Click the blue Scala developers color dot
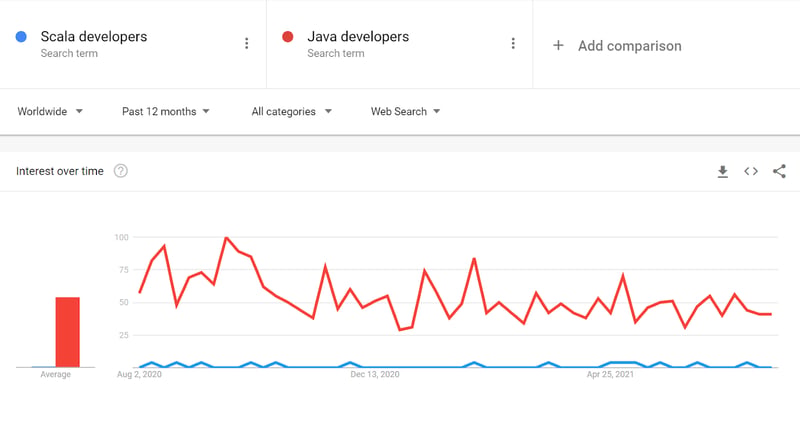800x428 pixels. point(21,37)
